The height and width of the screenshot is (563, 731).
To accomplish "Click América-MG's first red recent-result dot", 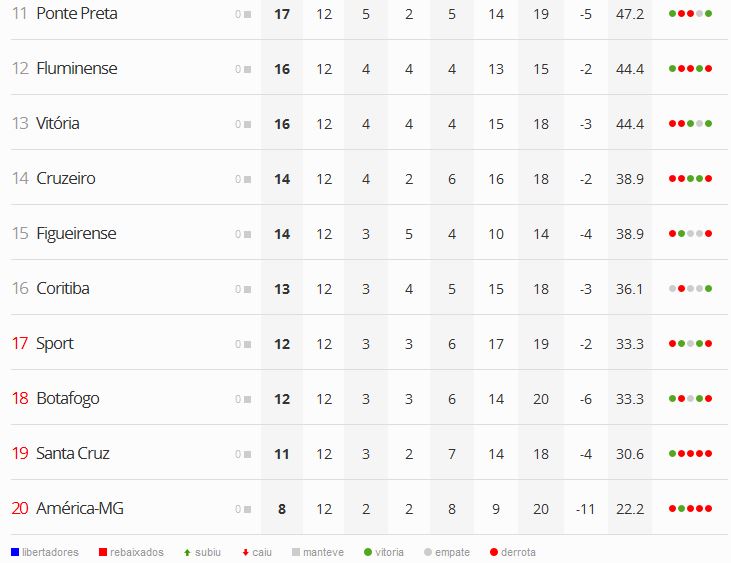I will (672, 508).
